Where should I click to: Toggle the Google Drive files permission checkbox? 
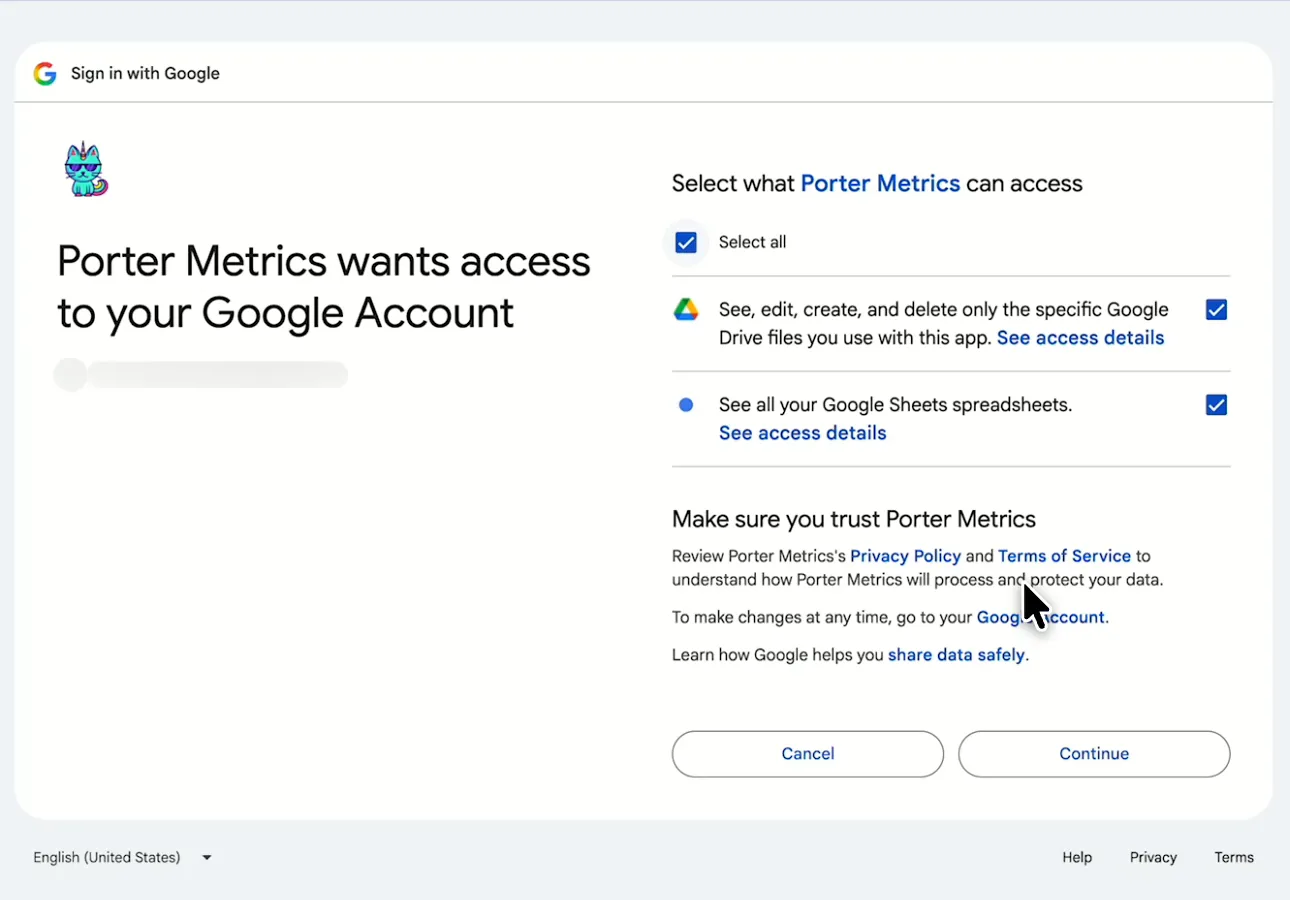point(1216,310)
